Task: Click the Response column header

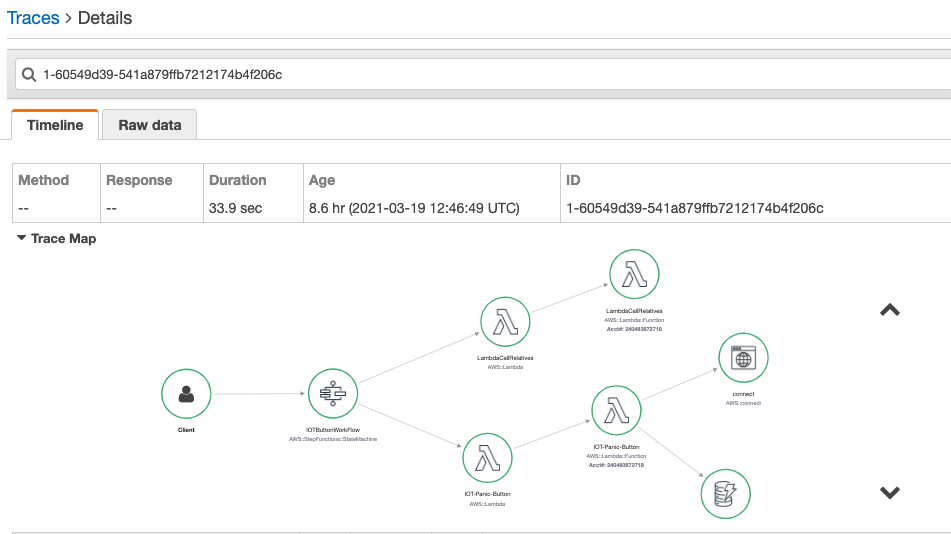Action: click(139, 180)
